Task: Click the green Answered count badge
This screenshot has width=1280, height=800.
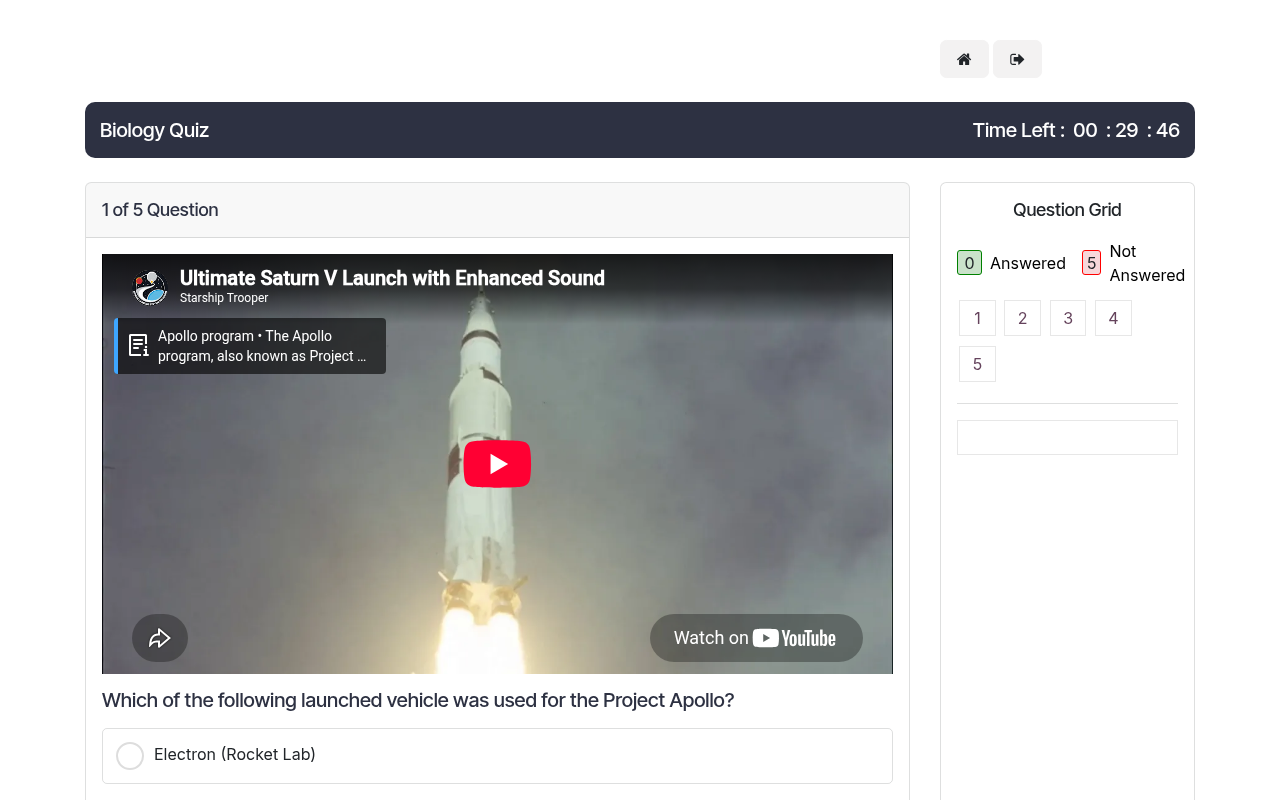Action: point(969,263)
